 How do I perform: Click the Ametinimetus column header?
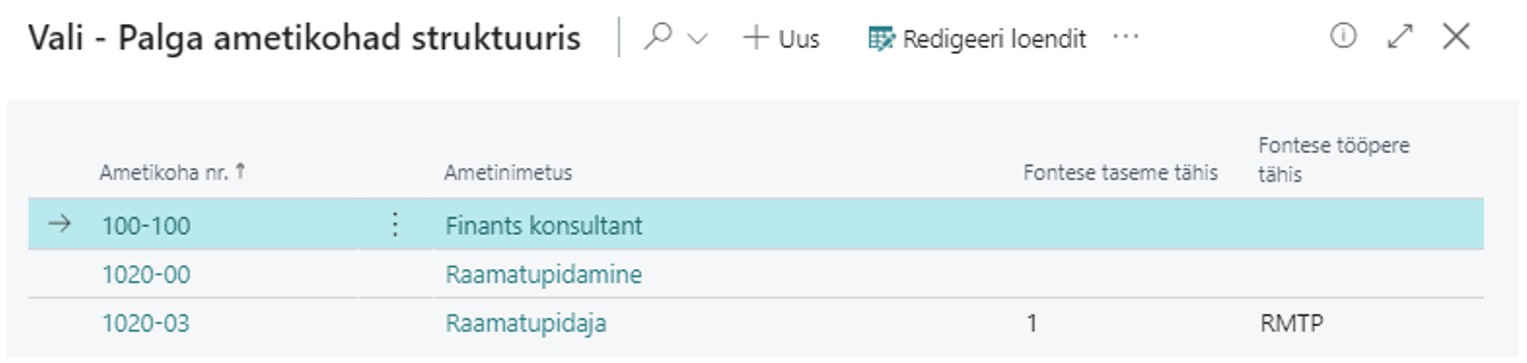[508, 172]
